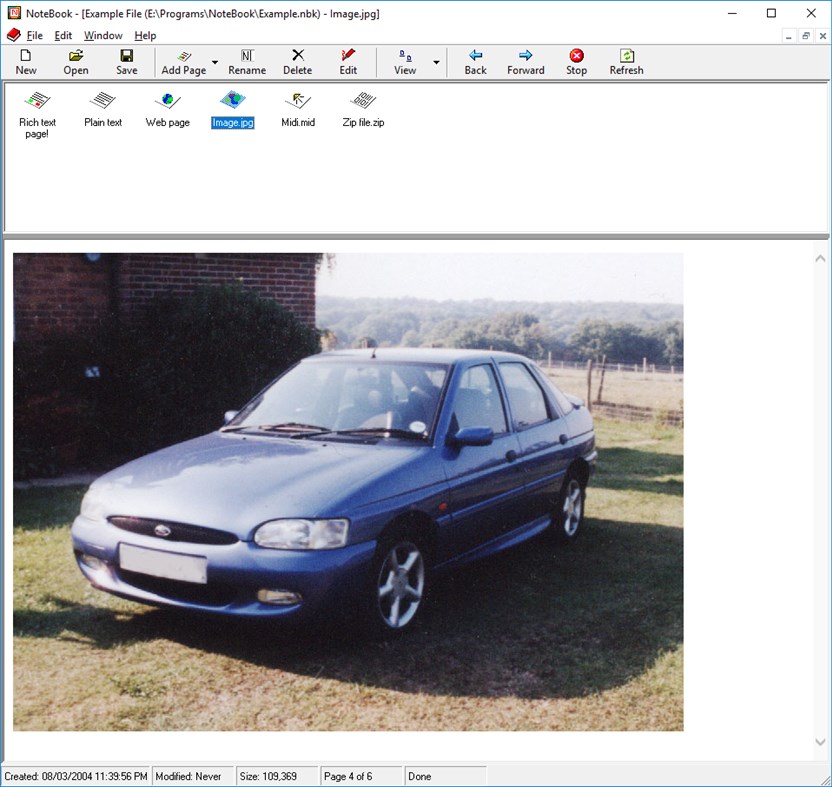Open the File menu
Viewport: 832px width, 787px height.
pos(35,34)
